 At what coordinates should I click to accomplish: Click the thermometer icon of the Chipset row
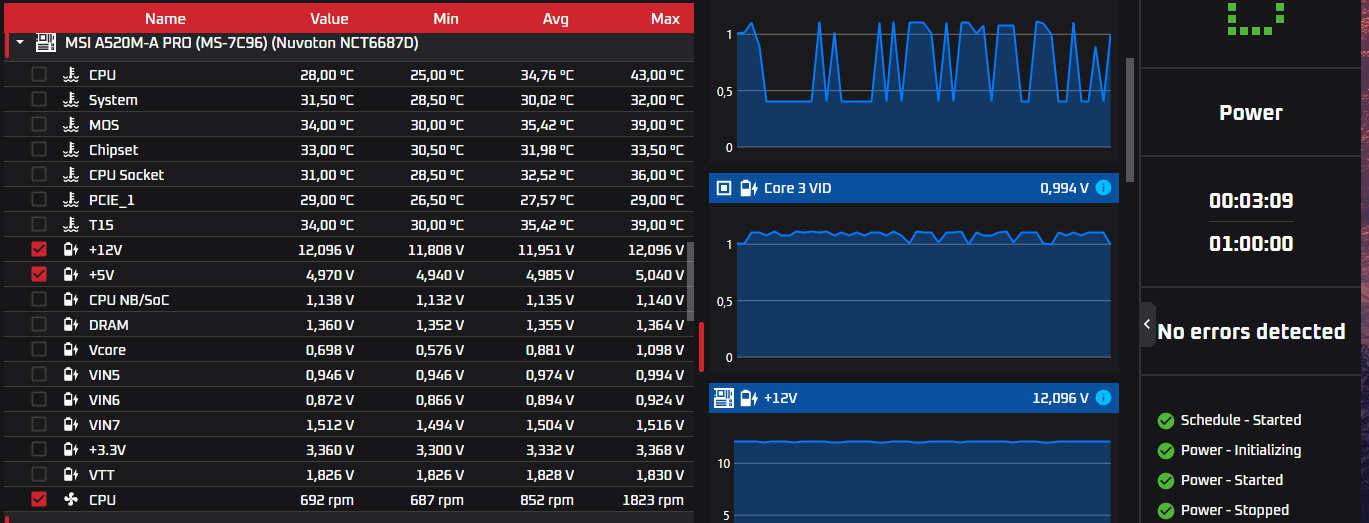tap(71, 149)
